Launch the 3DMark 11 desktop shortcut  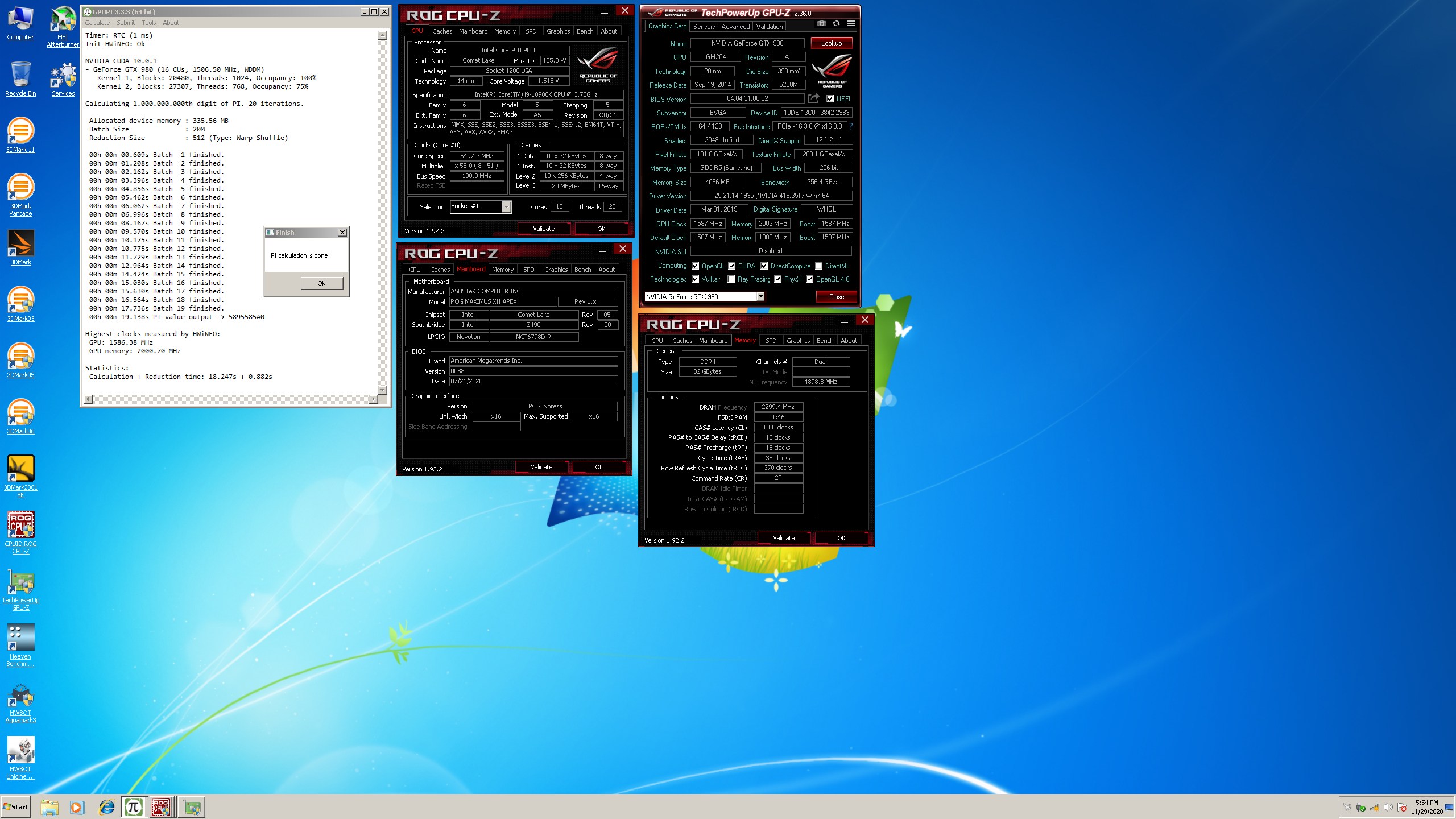(x=20, y=135)
